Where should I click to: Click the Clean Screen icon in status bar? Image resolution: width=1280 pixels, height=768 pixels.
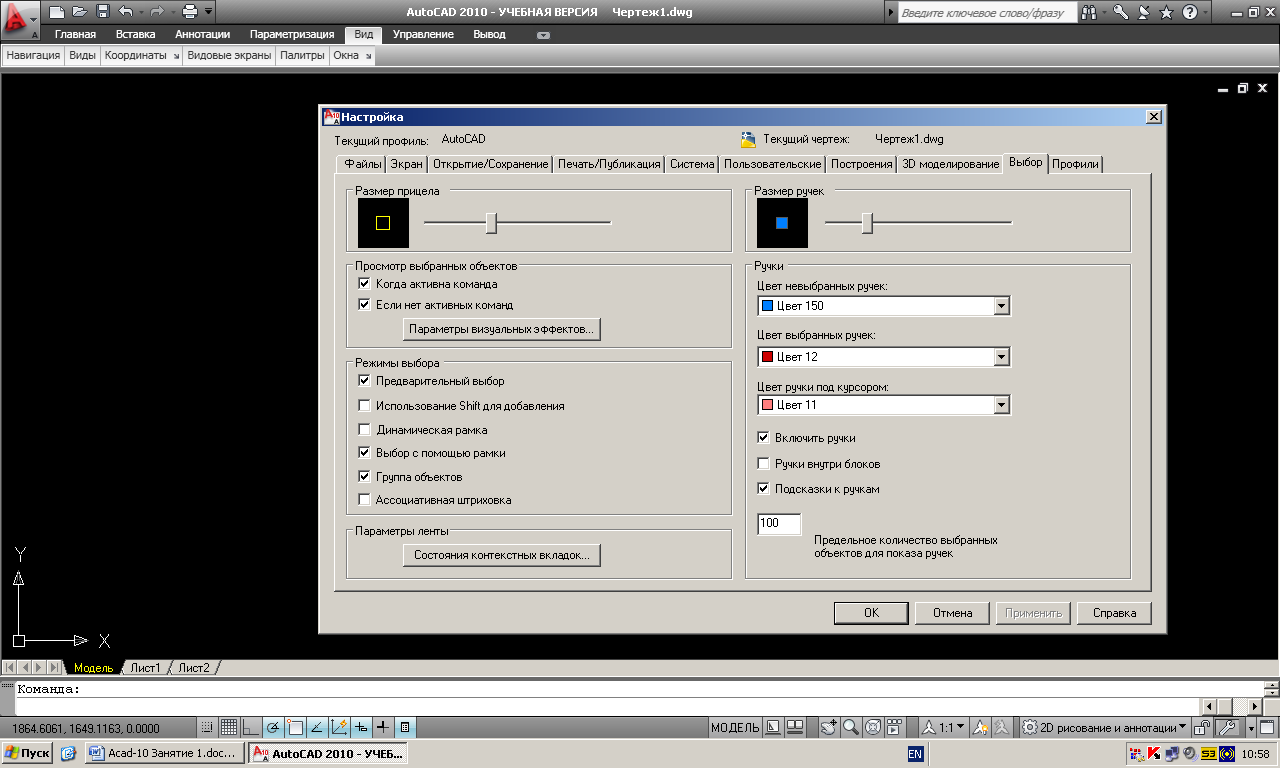1266,727
